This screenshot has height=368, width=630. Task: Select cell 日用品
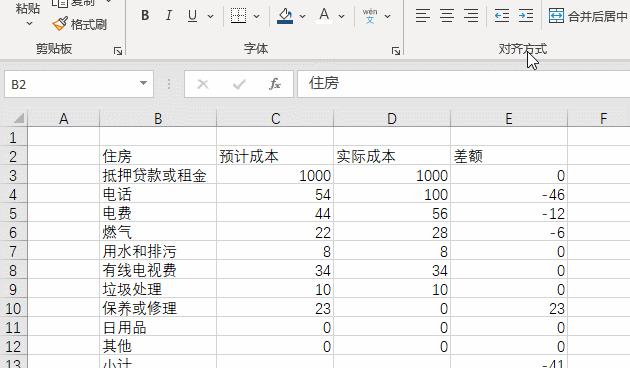tap(158, 327)
